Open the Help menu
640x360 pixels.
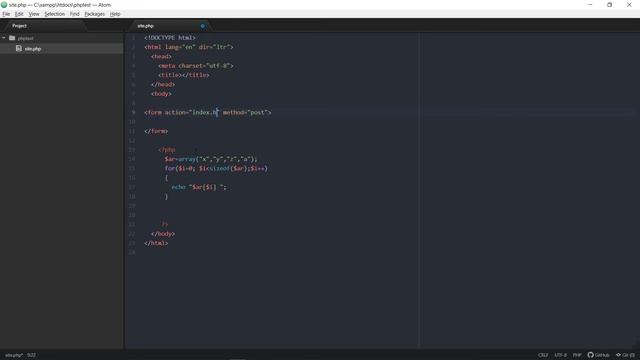[115, 14]
